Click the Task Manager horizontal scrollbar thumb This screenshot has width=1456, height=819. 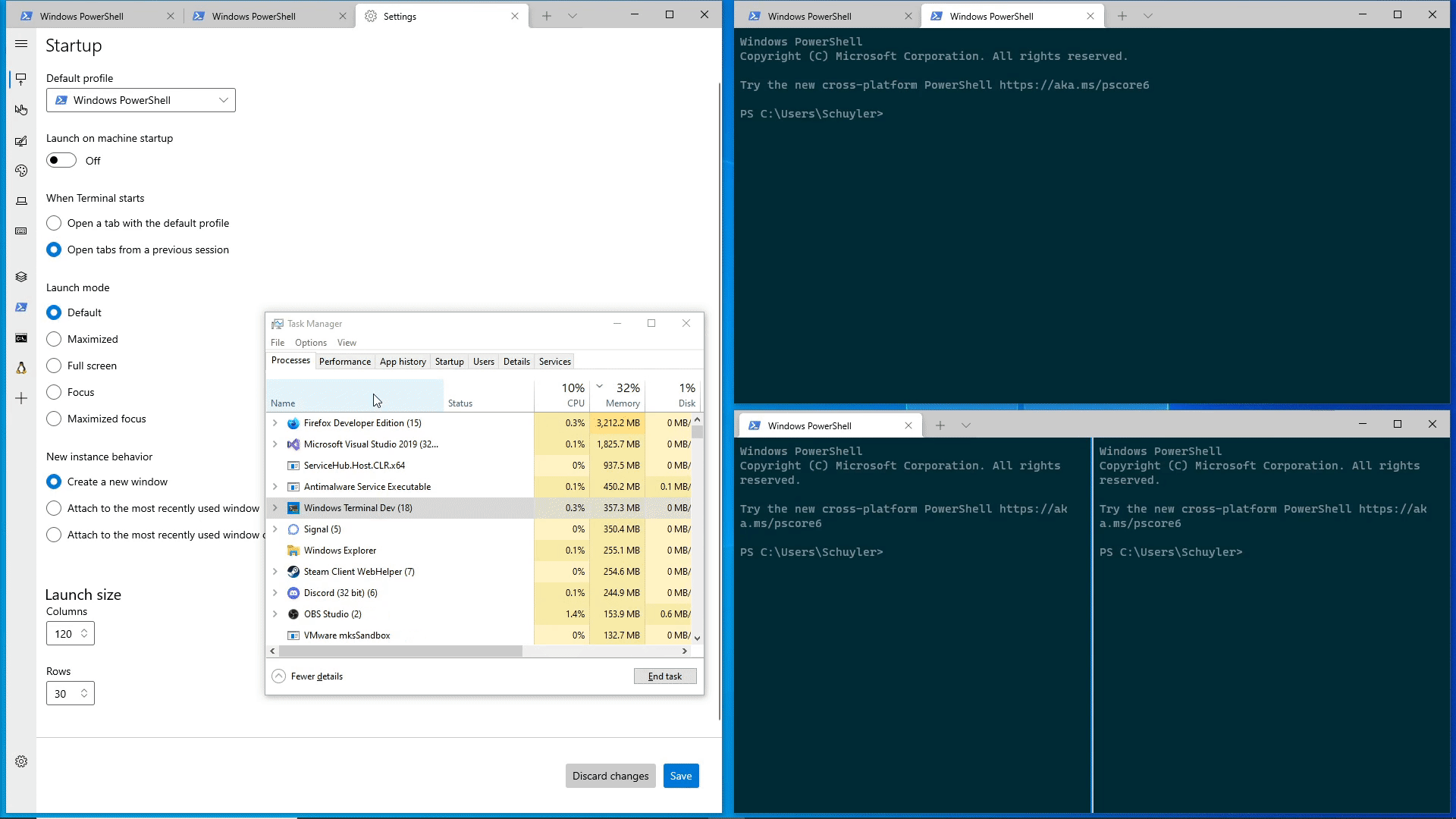pyautogui.click(x=400, y=651)
